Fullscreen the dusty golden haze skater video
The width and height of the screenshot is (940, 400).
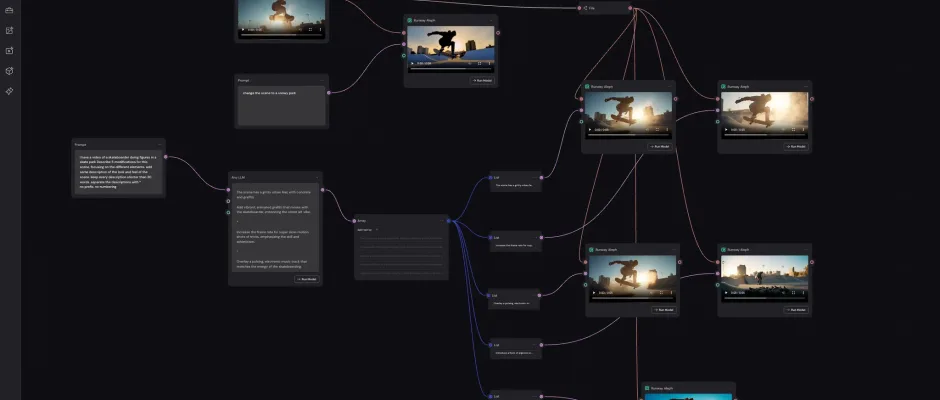(794, 130)
